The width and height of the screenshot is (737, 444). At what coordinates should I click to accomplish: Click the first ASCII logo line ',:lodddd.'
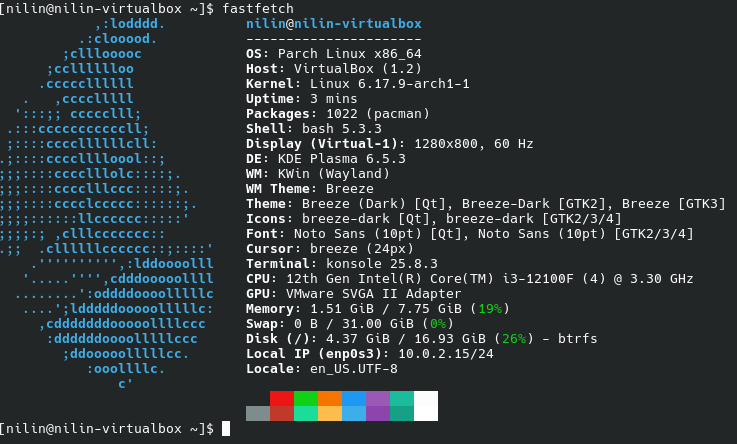[x=130, y=24]
